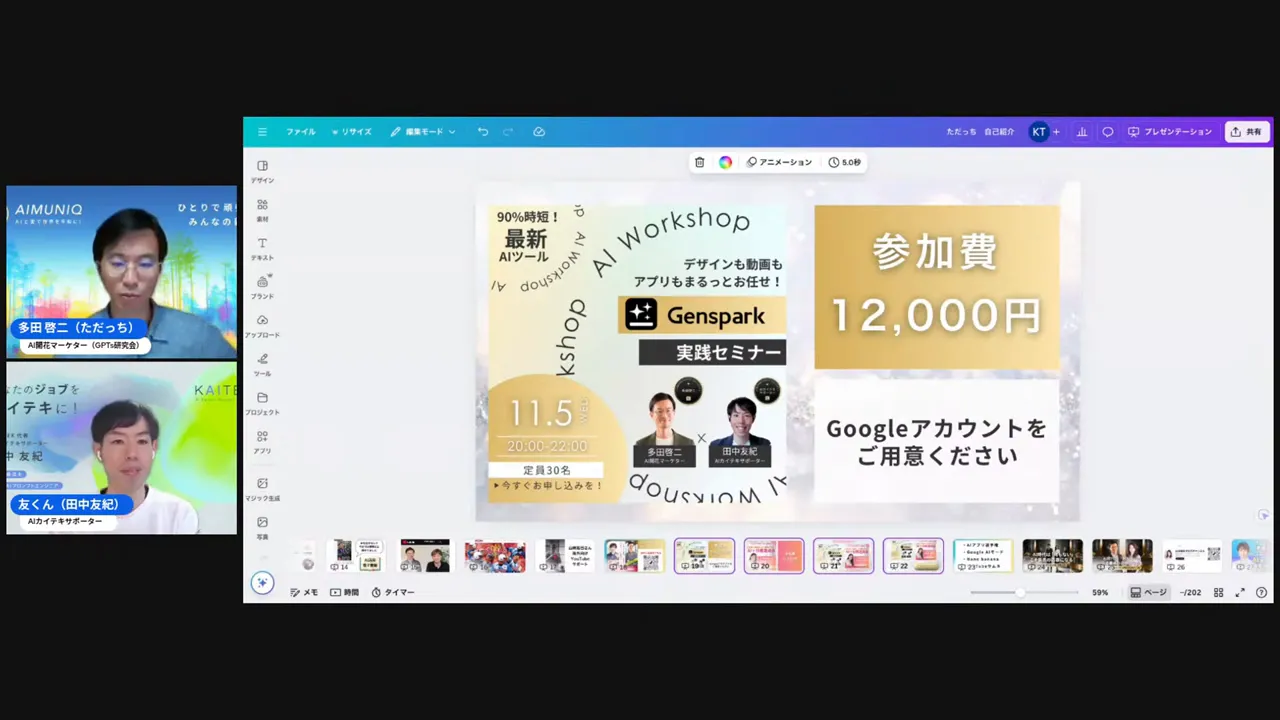Select page thumbnail 26
Screen dimensions: 1280x720
coord(1192,556)
